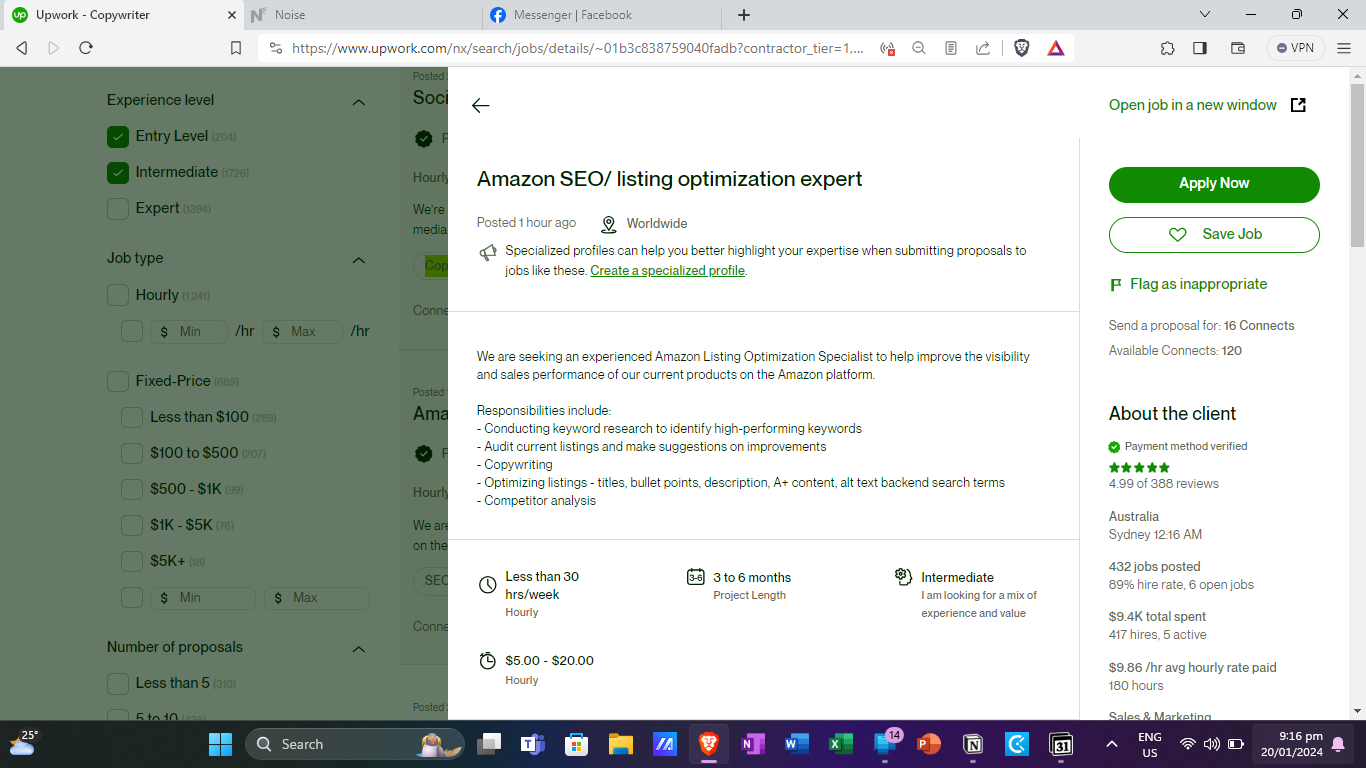Launch Microsoft Teams from the taskbar
The width and height of the screenshot is (1366, 768).
coord(532,744)
